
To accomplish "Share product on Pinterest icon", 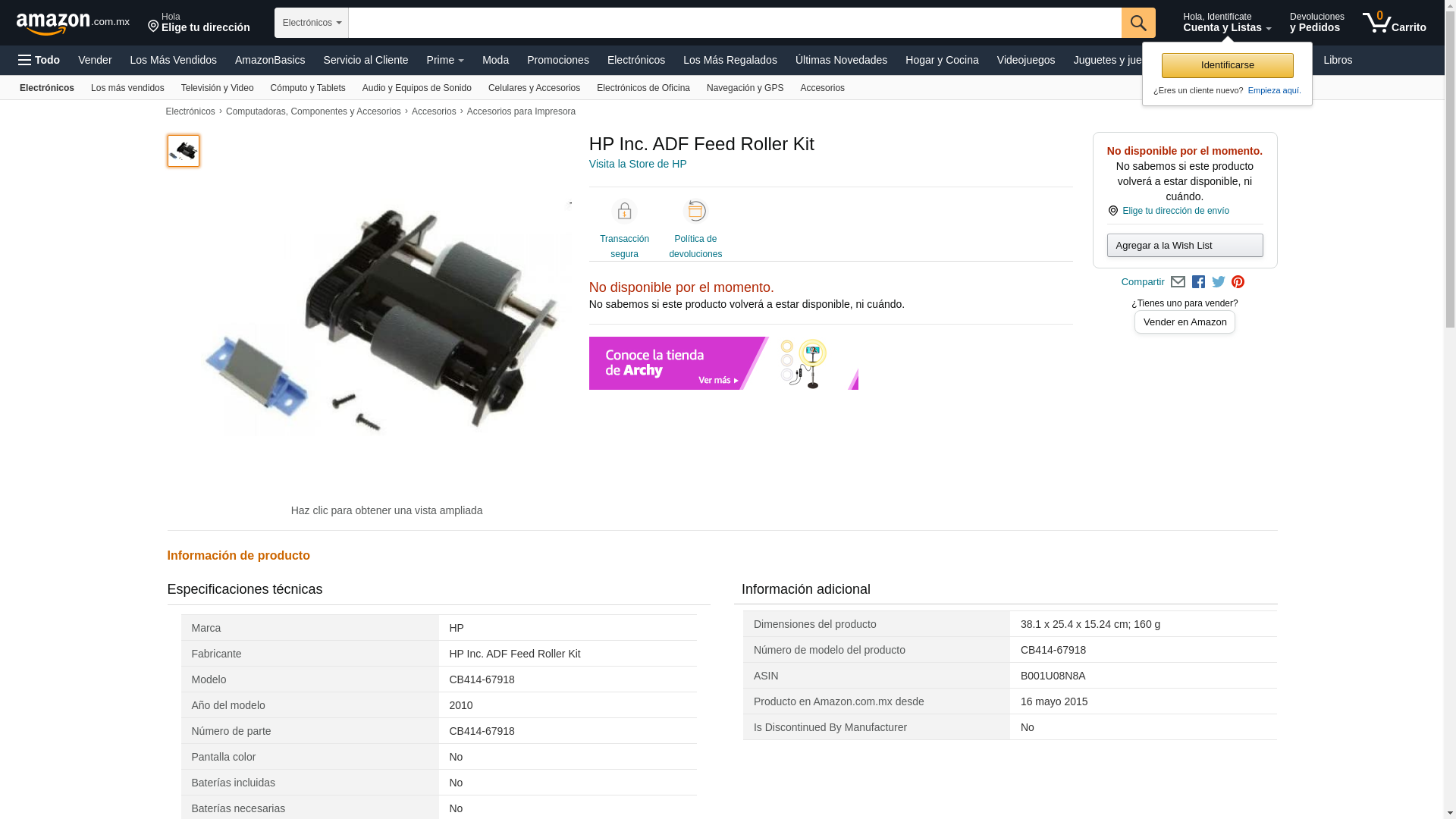I will [x=1238, y=282].
